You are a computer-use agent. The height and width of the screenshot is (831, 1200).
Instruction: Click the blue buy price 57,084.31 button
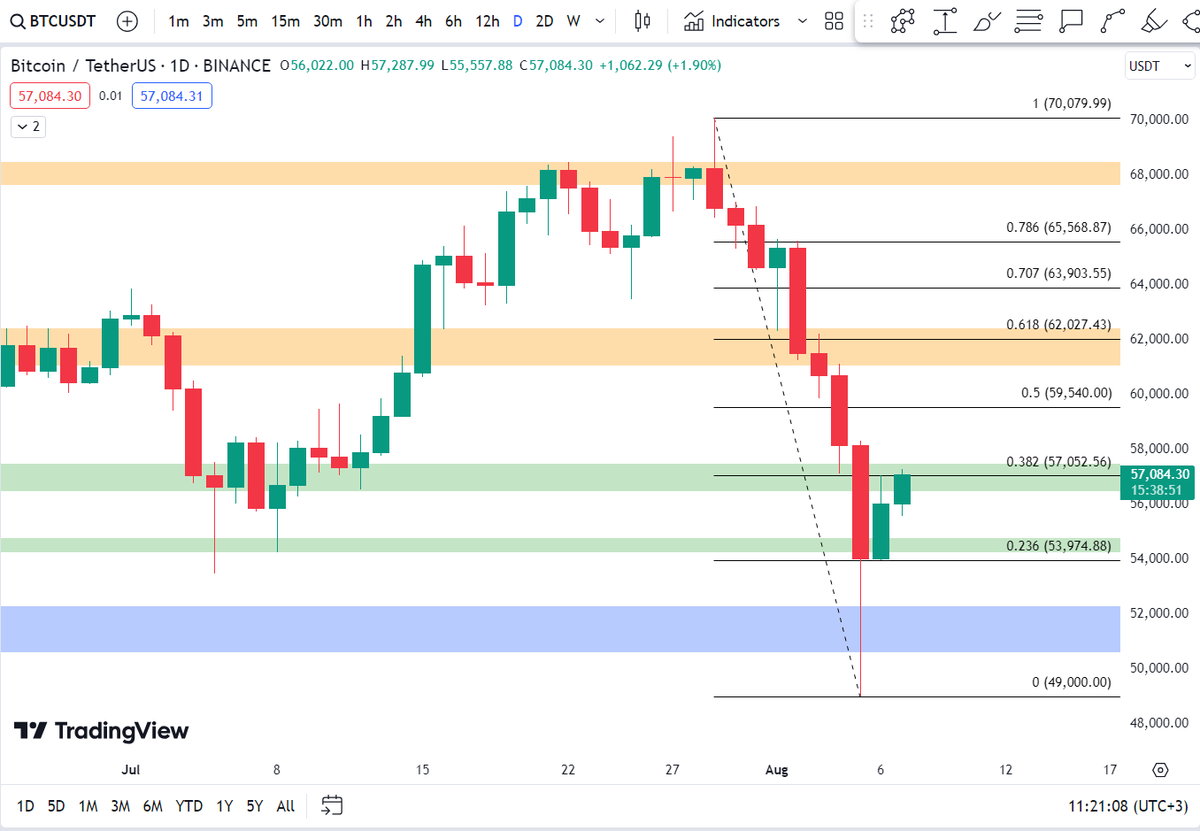172,96
